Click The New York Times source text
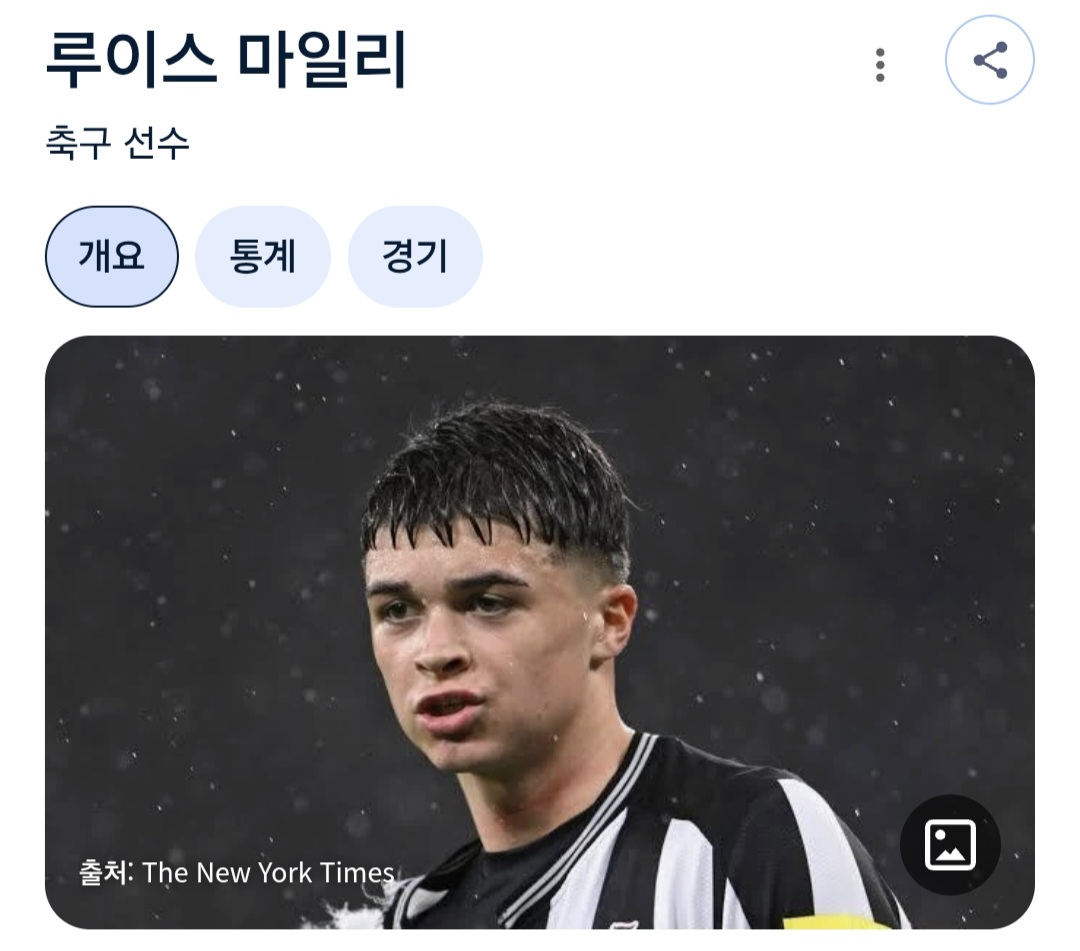This screenshot has width=1080, height=951. 269,872
